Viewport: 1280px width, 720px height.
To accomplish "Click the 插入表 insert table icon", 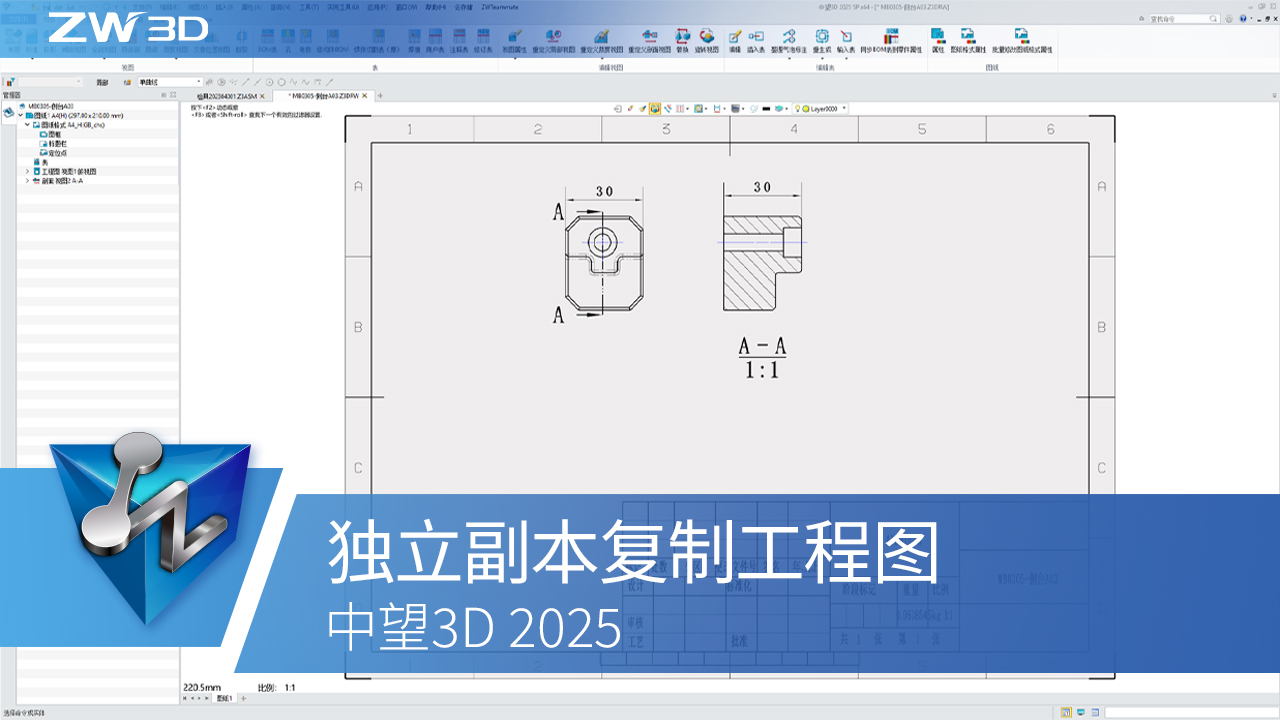I will pos(756,37).
